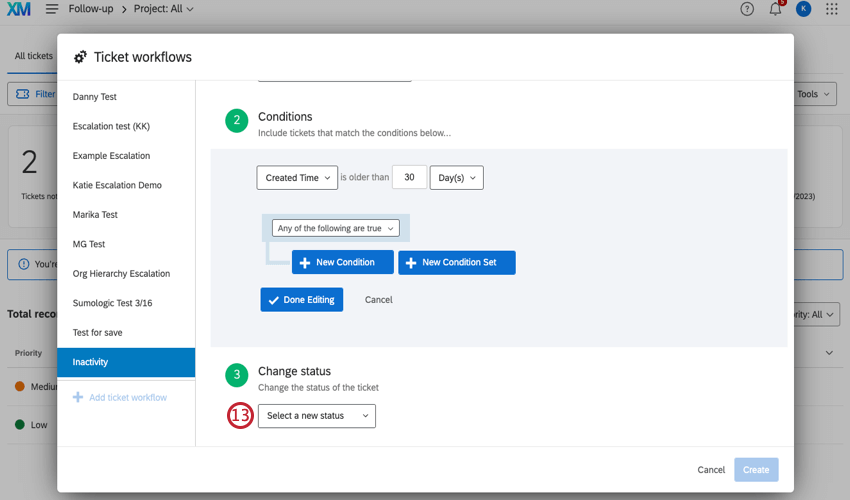850x500 pixels.
Task: Open the hamburger navigation menu
Action: point(51,9)
